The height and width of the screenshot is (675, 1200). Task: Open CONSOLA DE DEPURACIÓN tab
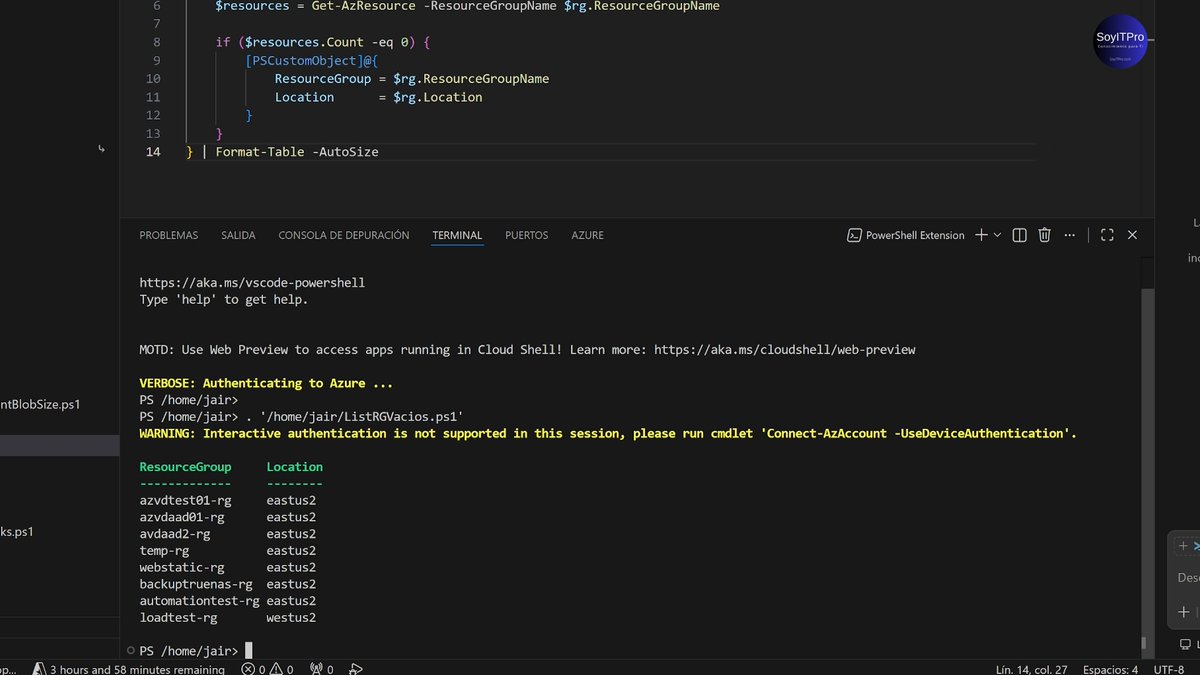pyautogui.click(x=344, y=235)
